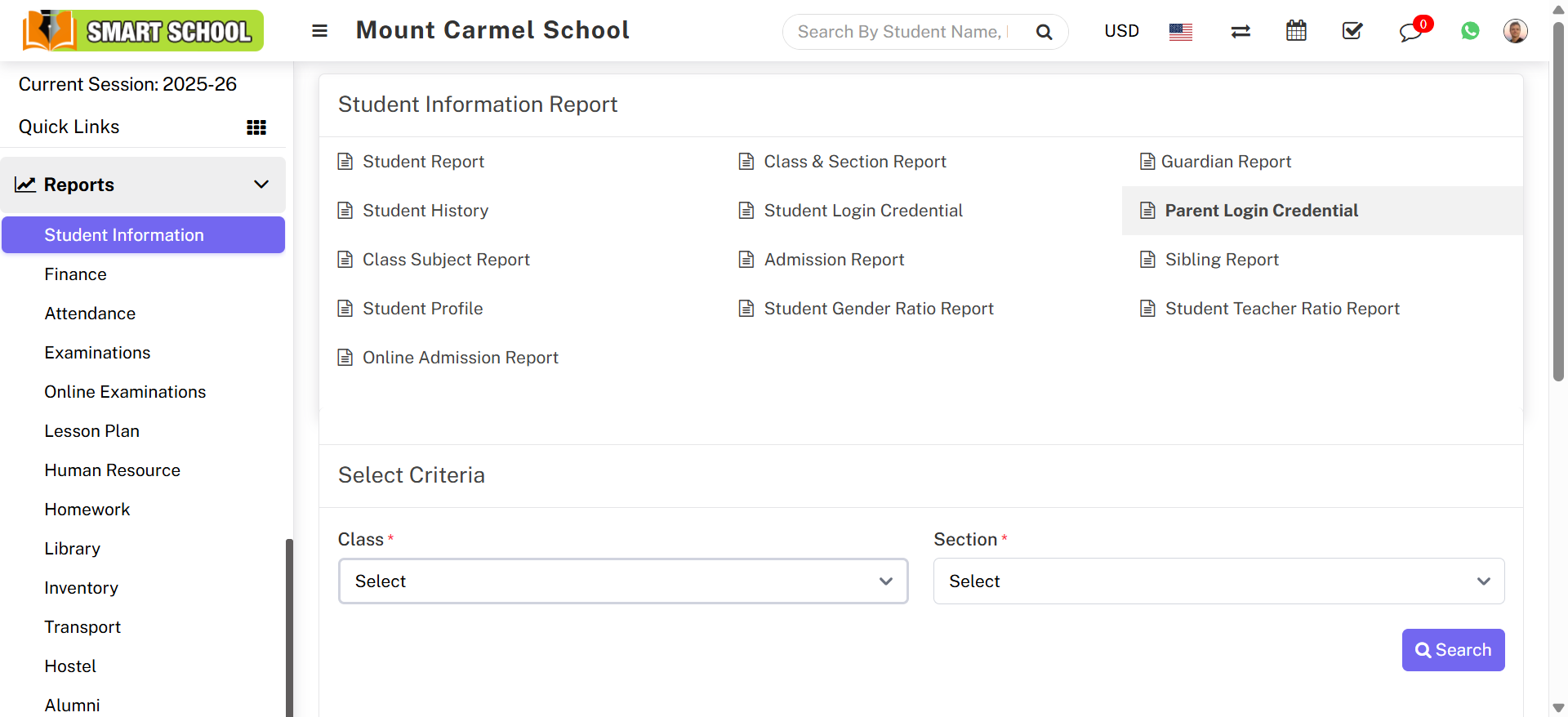Go to Attendance reports in sidebar

point(90,314)
